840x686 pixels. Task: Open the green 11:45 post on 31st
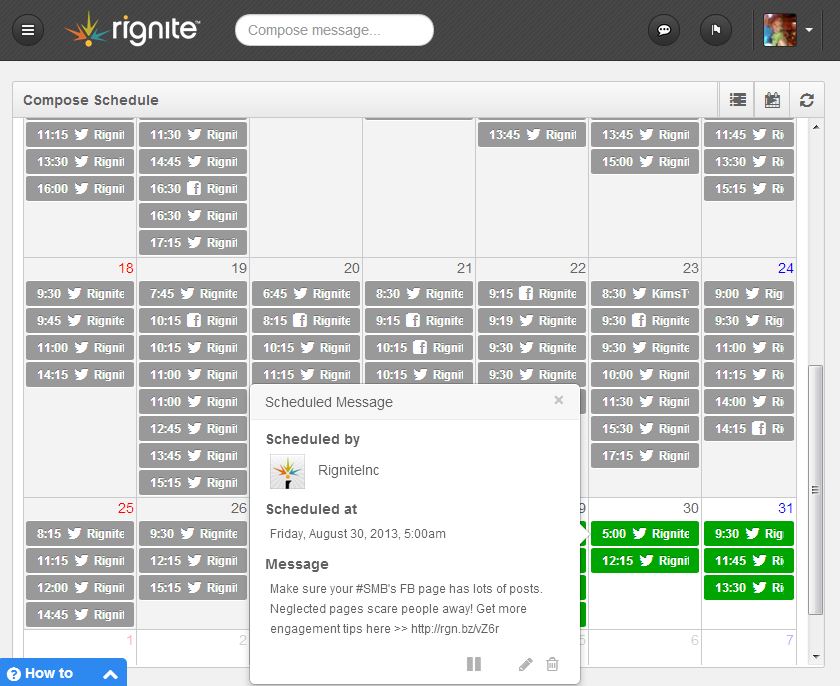tap(749, 561)
